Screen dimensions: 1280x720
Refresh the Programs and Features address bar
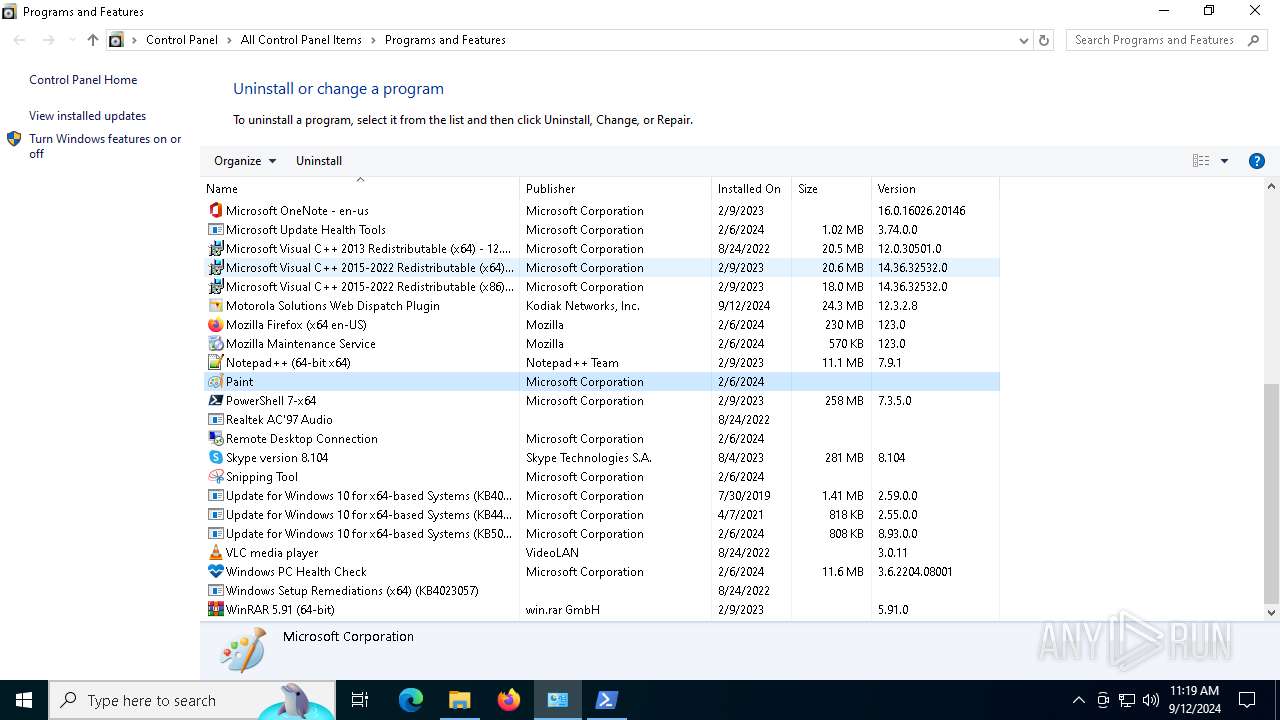[1044, 40]
